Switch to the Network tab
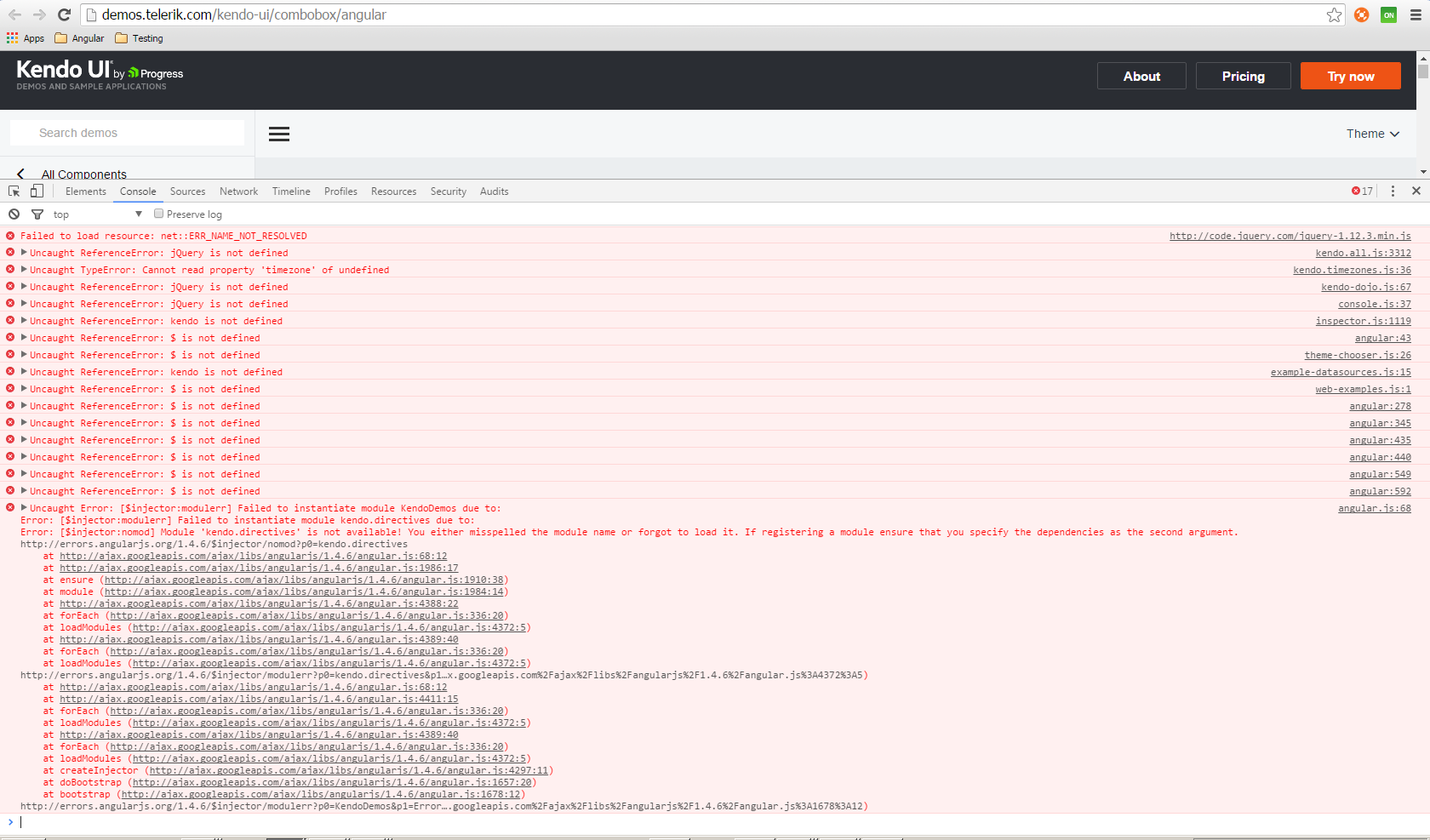The width and height of the screenshot is (1430, 840). click(x=238, y=191)
